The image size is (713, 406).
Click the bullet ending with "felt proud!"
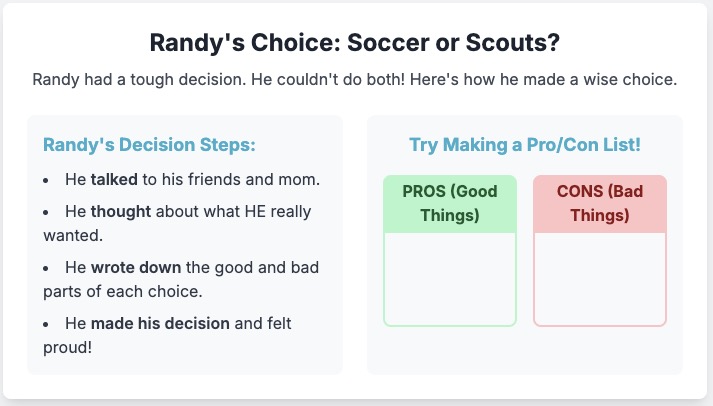pyautogui.click(x=192, y=335)
